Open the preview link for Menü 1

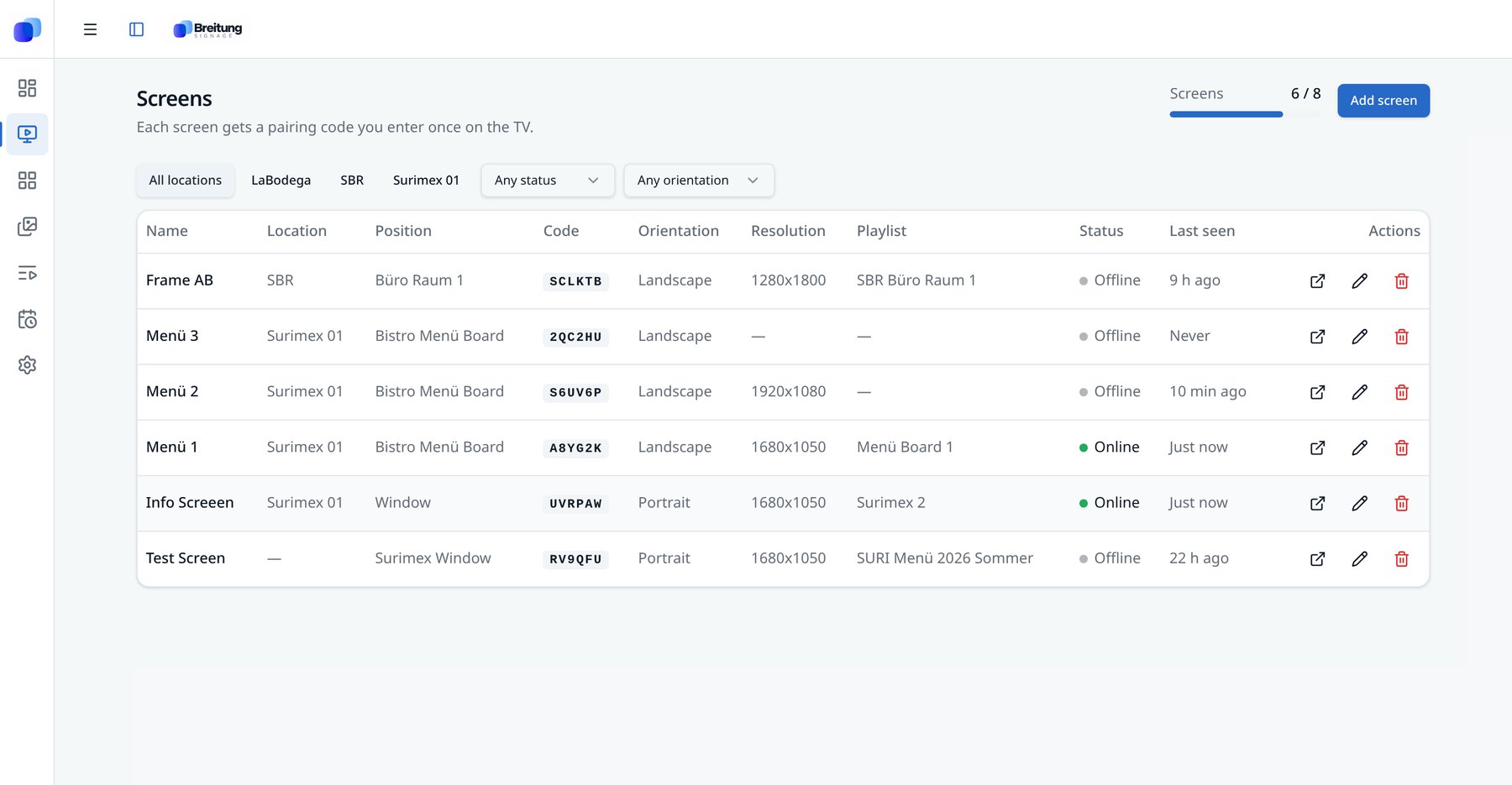(x=1317, y=447)
